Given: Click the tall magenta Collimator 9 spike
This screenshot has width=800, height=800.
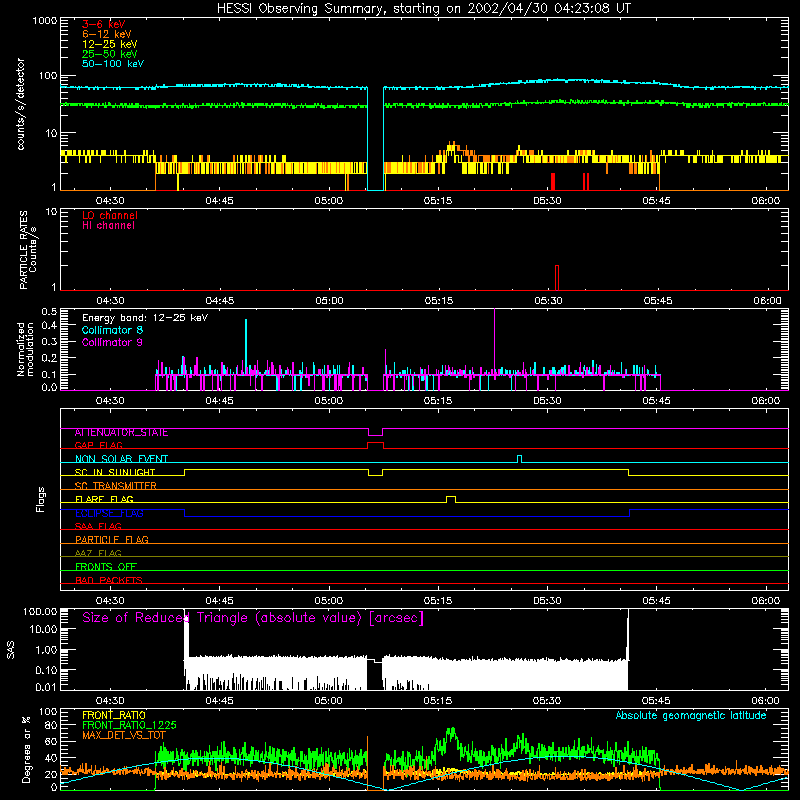Looking at the screenshot, I should tap(494, 342).
